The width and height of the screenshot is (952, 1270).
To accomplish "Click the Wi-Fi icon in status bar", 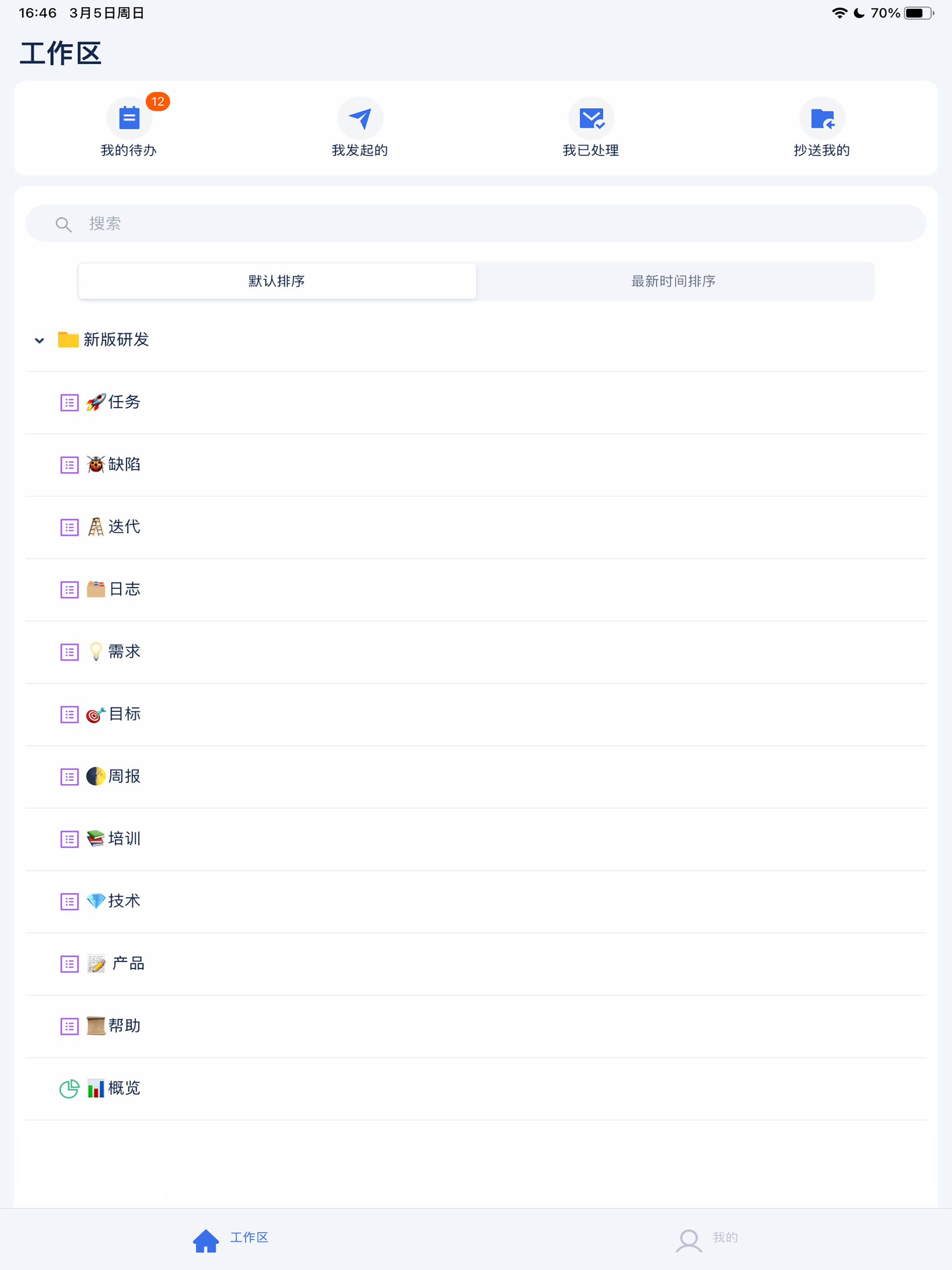I will pyautogui.click(x=840, y=13).
